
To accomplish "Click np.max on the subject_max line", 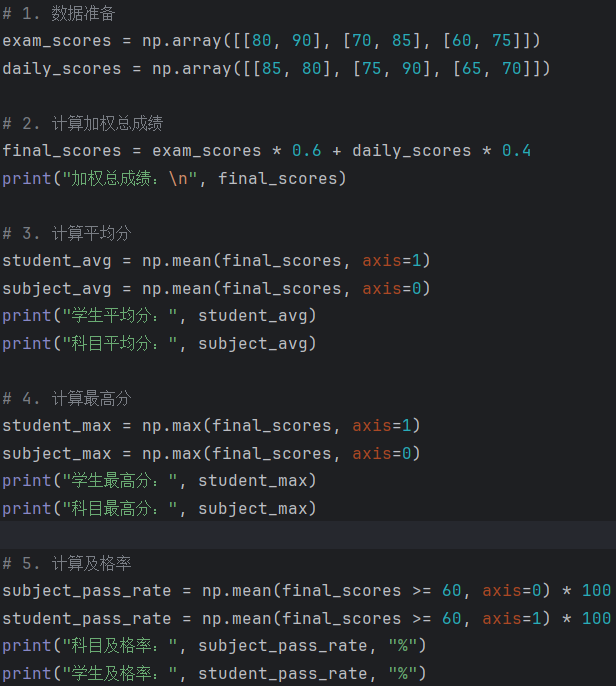I will [x=172, y=454].
